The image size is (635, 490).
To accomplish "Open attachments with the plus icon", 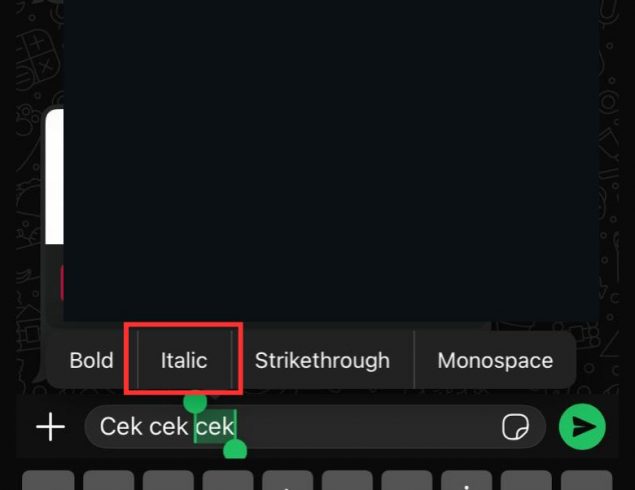I will click(x=50, y=427).
